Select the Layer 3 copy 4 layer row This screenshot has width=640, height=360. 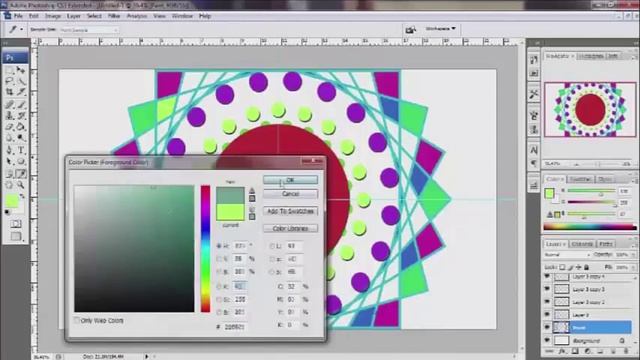[x=589, y=276]
